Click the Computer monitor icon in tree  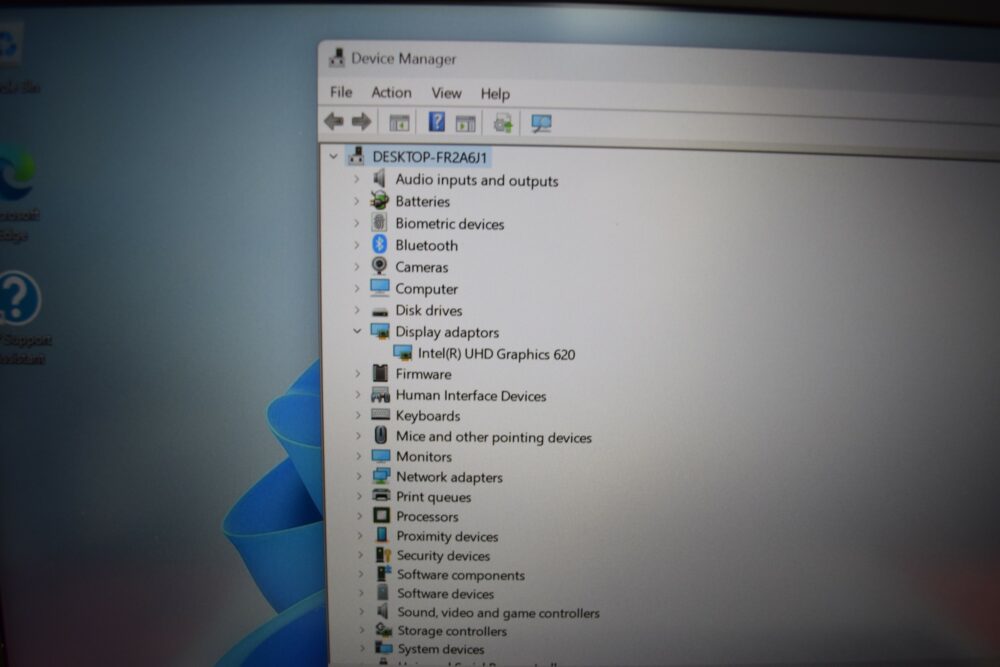click(x=379, y=288)
